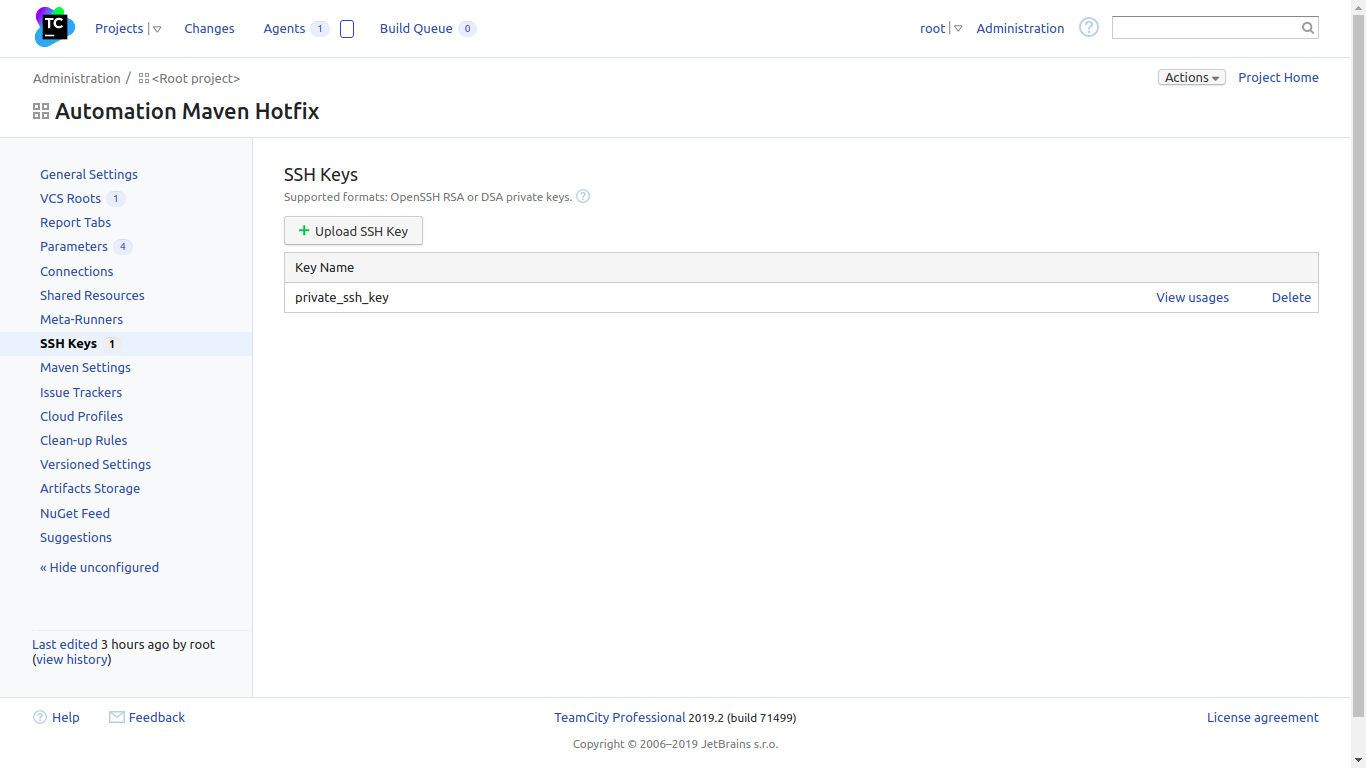Go to the Changes page
Image resolution: width=1366 pixels, height=768 pixels.
pos(209,28)
